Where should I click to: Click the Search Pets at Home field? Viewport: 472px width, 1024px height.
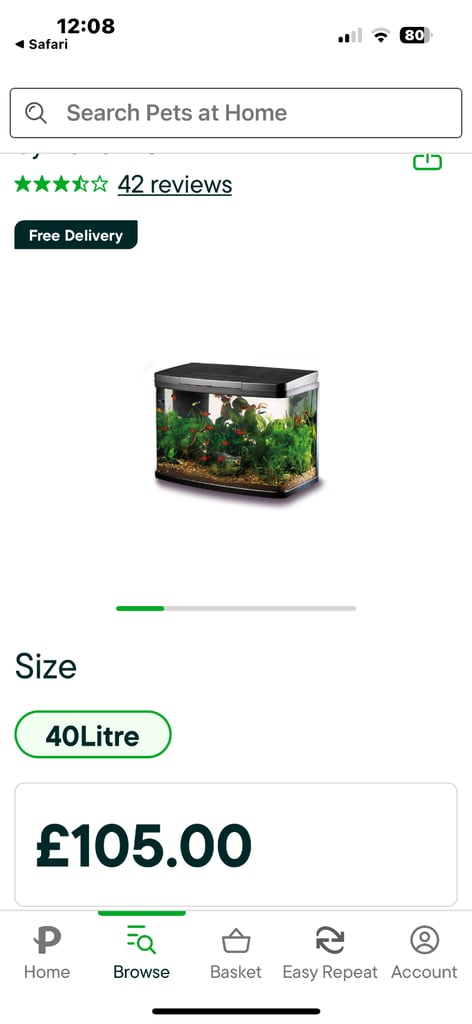click(236, 113)
